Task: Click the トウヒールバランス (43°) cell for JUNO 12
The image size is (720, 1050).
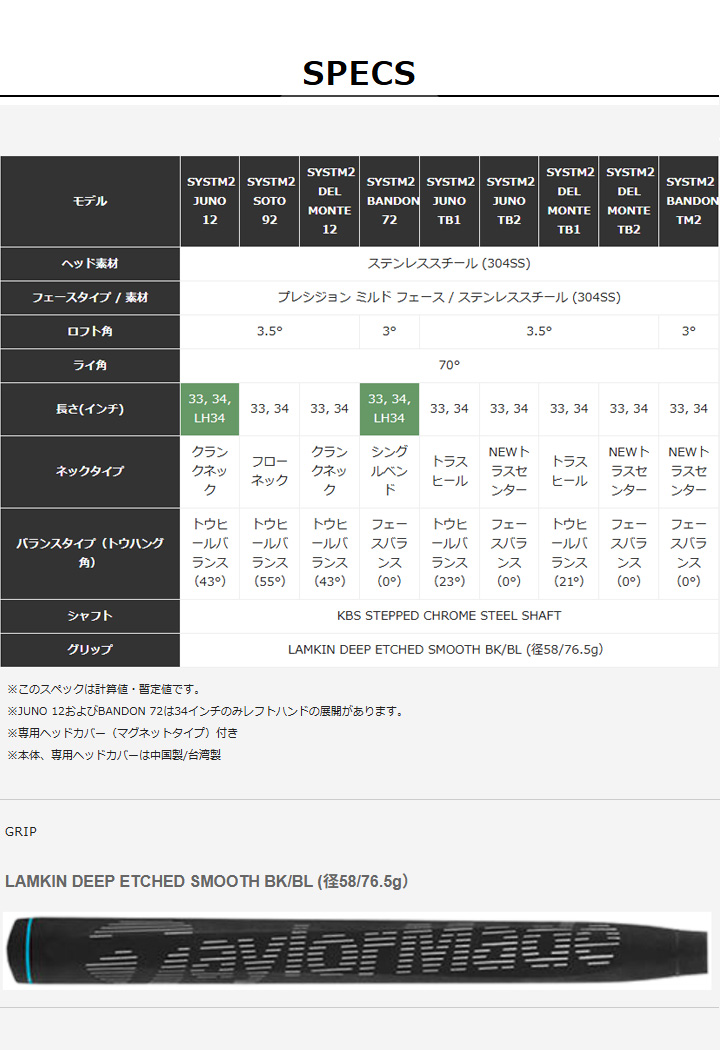Action: pos(210,553)
